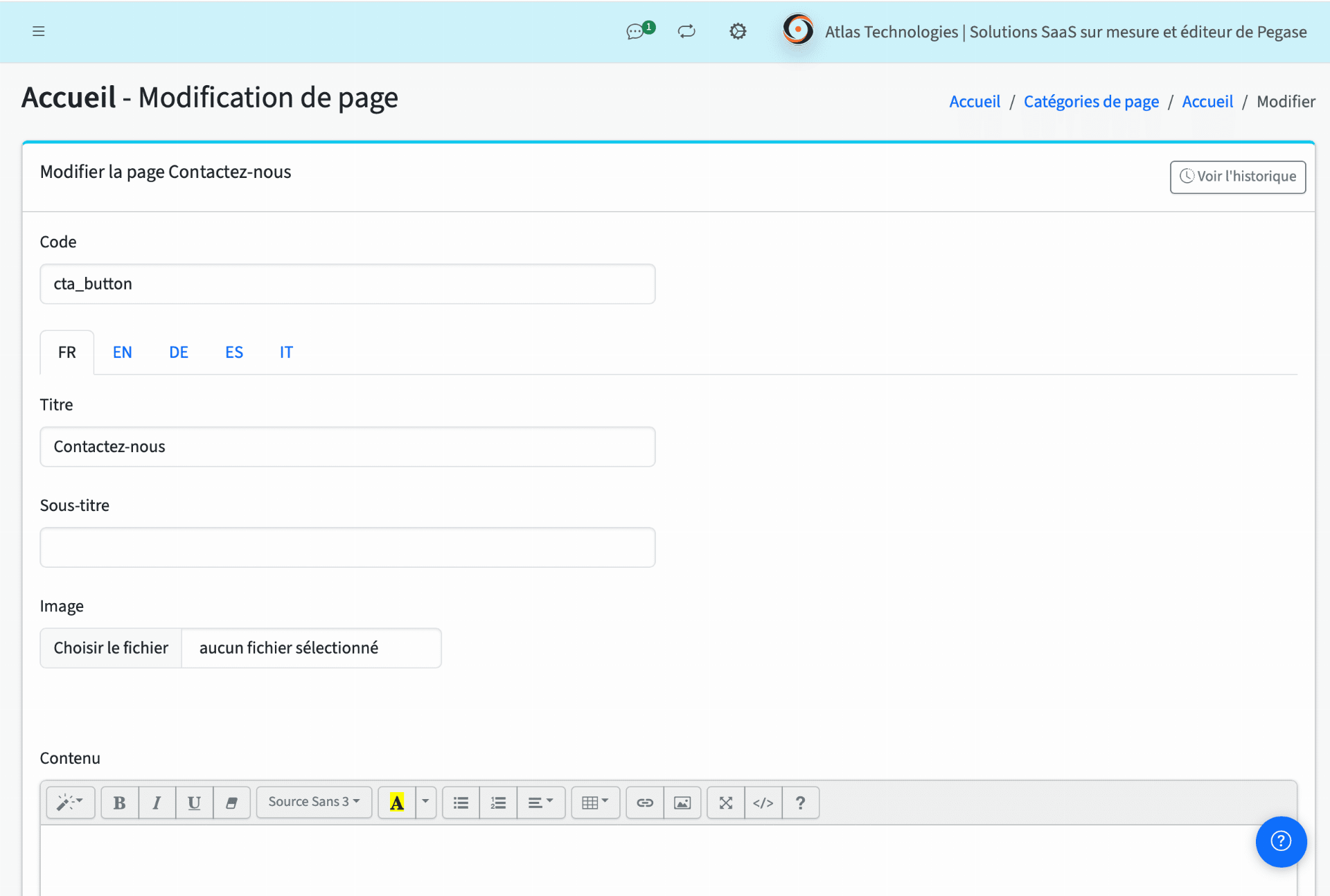Expand the table insertion dropdown
This screenshot has width=1330, height=896.
(x=595, y=802)
